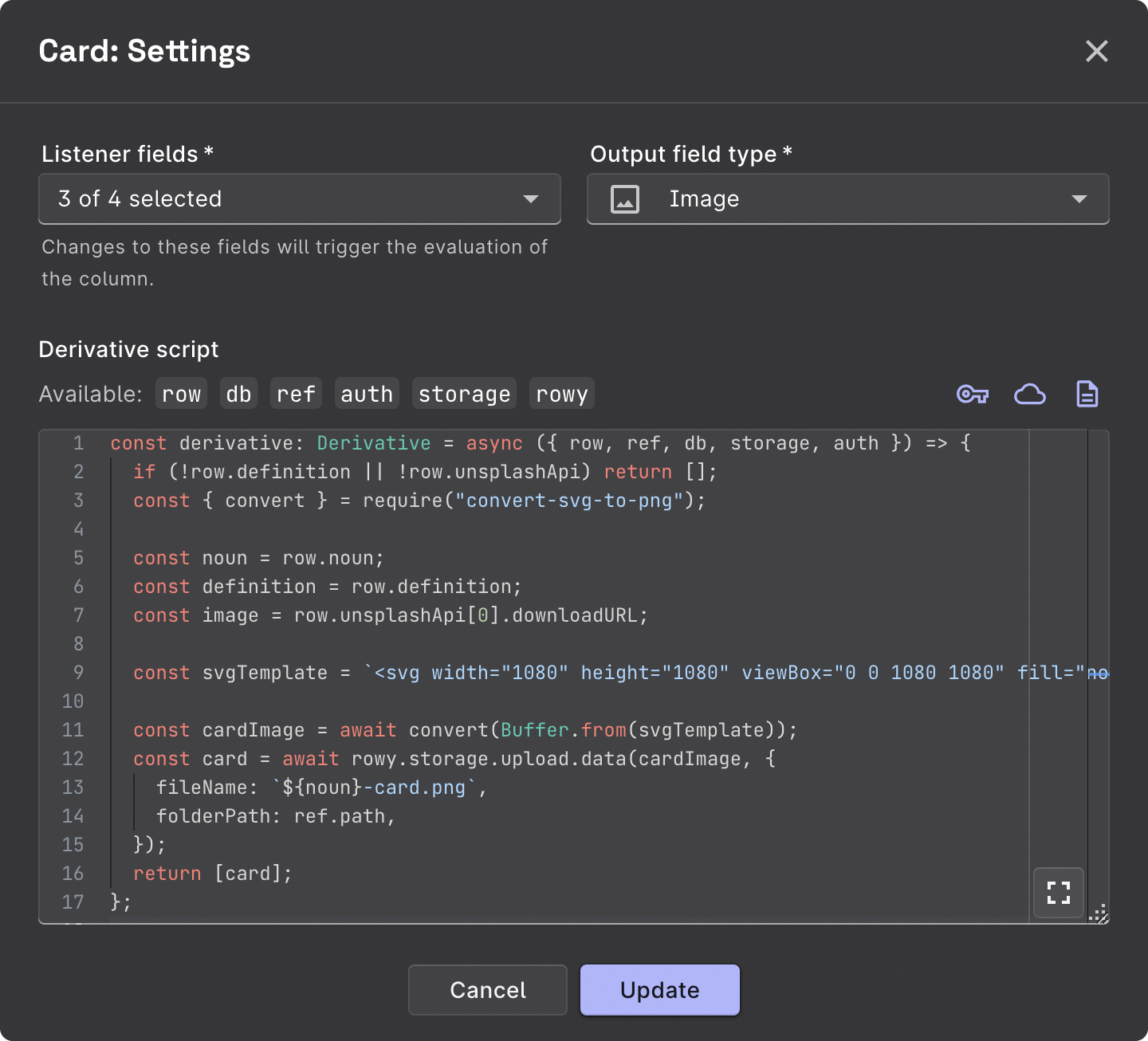The image size is (1148, 1041).
Task: Click the 'storage' variable chip
Action: pos(464,393)
